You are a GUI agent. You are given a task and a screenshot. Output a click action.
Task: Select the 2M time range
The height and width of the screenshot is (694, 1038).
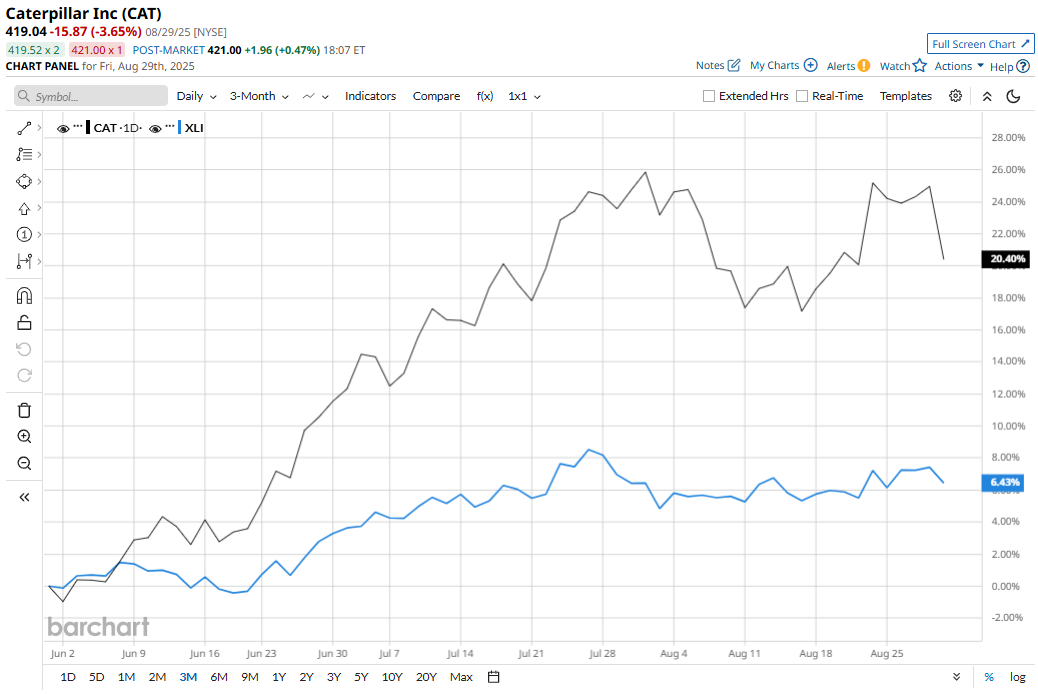point(157,677)
